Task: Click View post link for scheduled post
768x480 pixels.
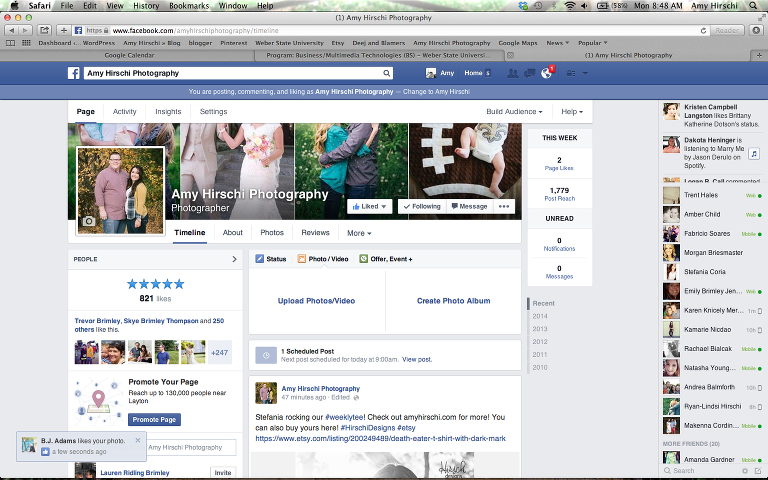Action: pos(417,360)
